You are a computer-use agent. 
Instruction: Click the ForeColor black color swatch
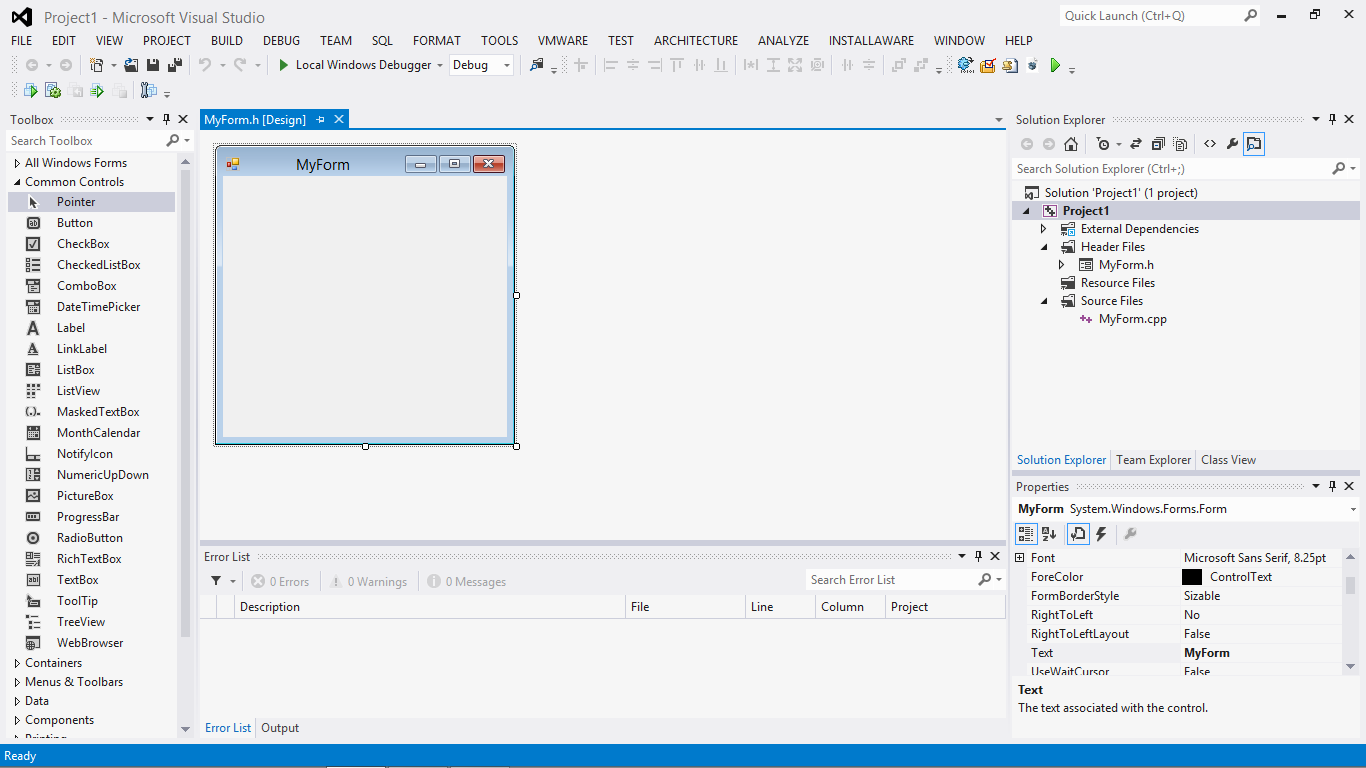(x=1192, y=577)
